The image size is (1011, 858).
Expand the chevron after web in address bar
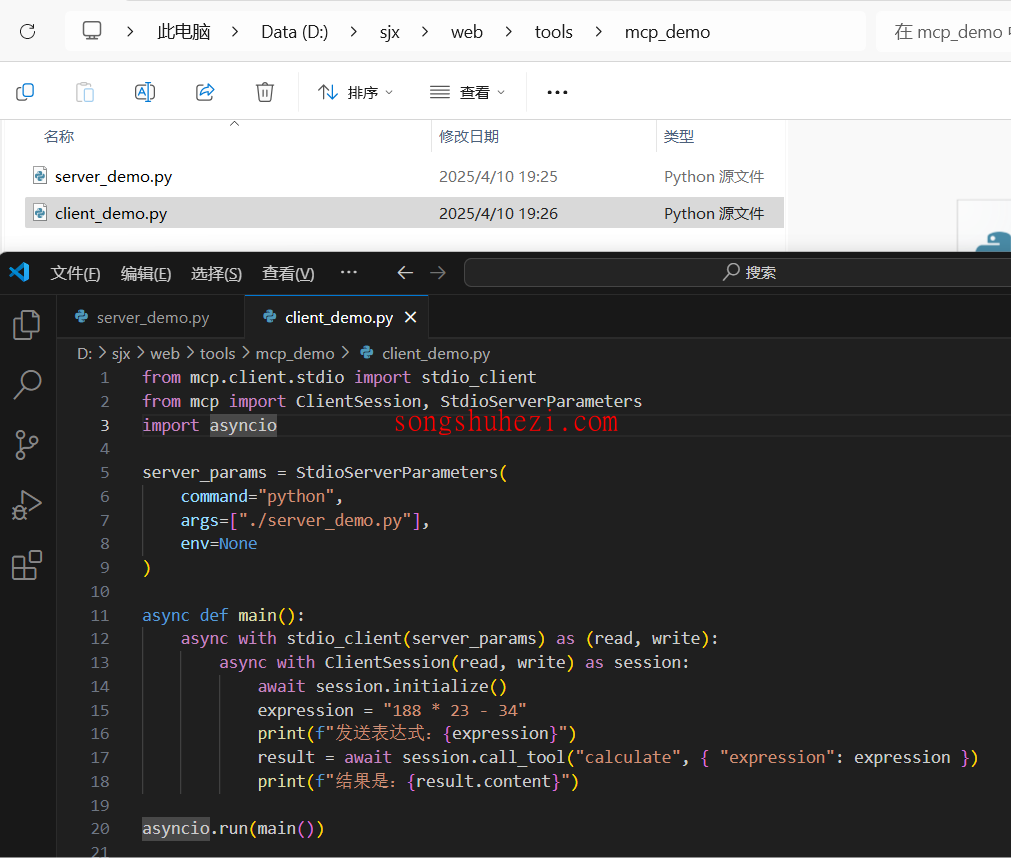click(509, 32)
